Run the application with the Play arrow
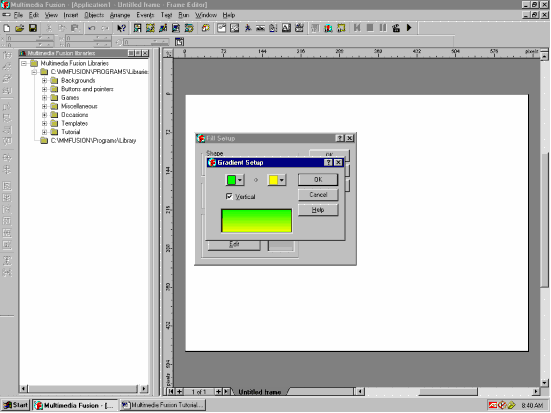The width and height of the screenshot is (551, 413). click(409, 28)
